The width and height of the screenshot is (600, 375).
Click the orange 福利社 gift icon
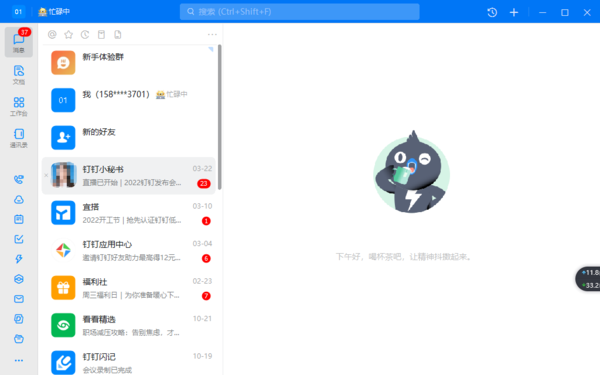pyautogui.click(x=63, y=288)
